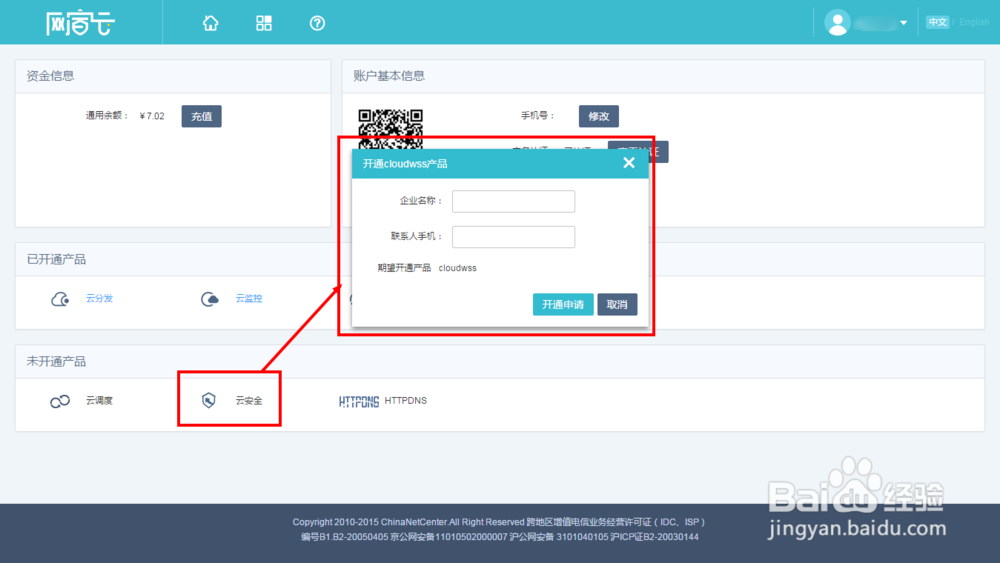
Task: Open the product grid icon
Action: [264, 23]
